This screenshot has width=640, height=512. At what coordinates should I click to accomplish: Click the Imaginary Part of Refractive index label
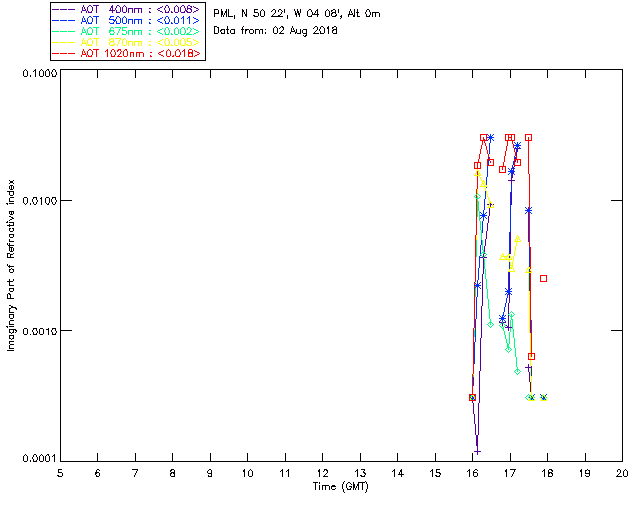11,265
